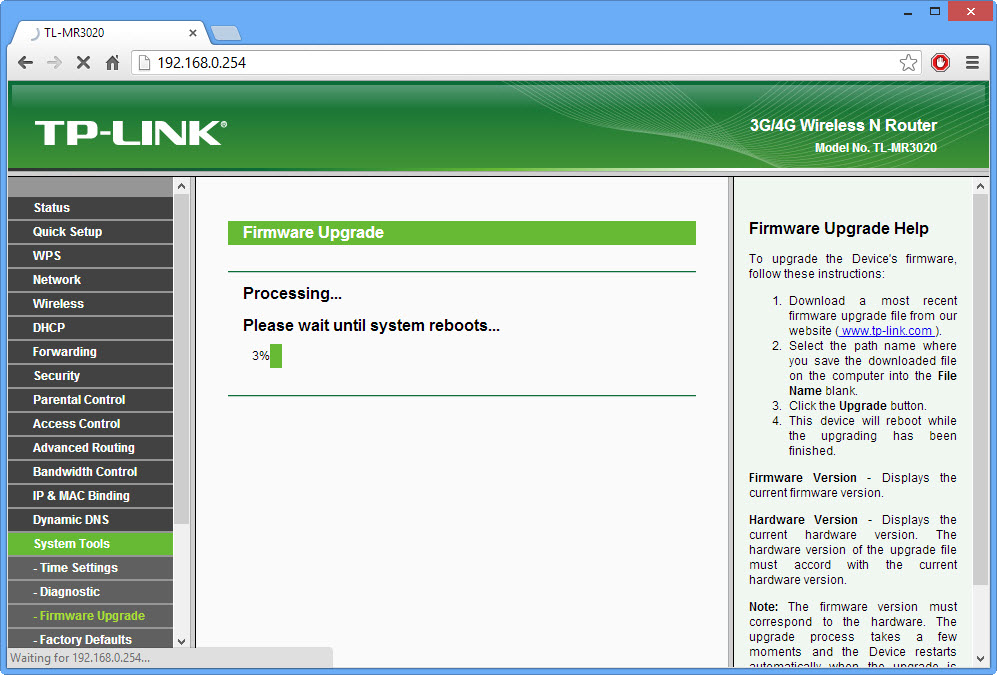
Task: Maximize the browser window
Action: [x=935, y=11]
